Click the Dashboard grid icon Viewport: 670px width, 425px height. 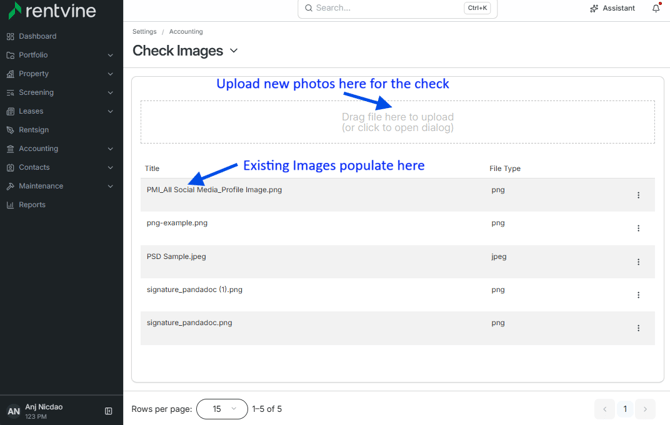click(10, 36)
